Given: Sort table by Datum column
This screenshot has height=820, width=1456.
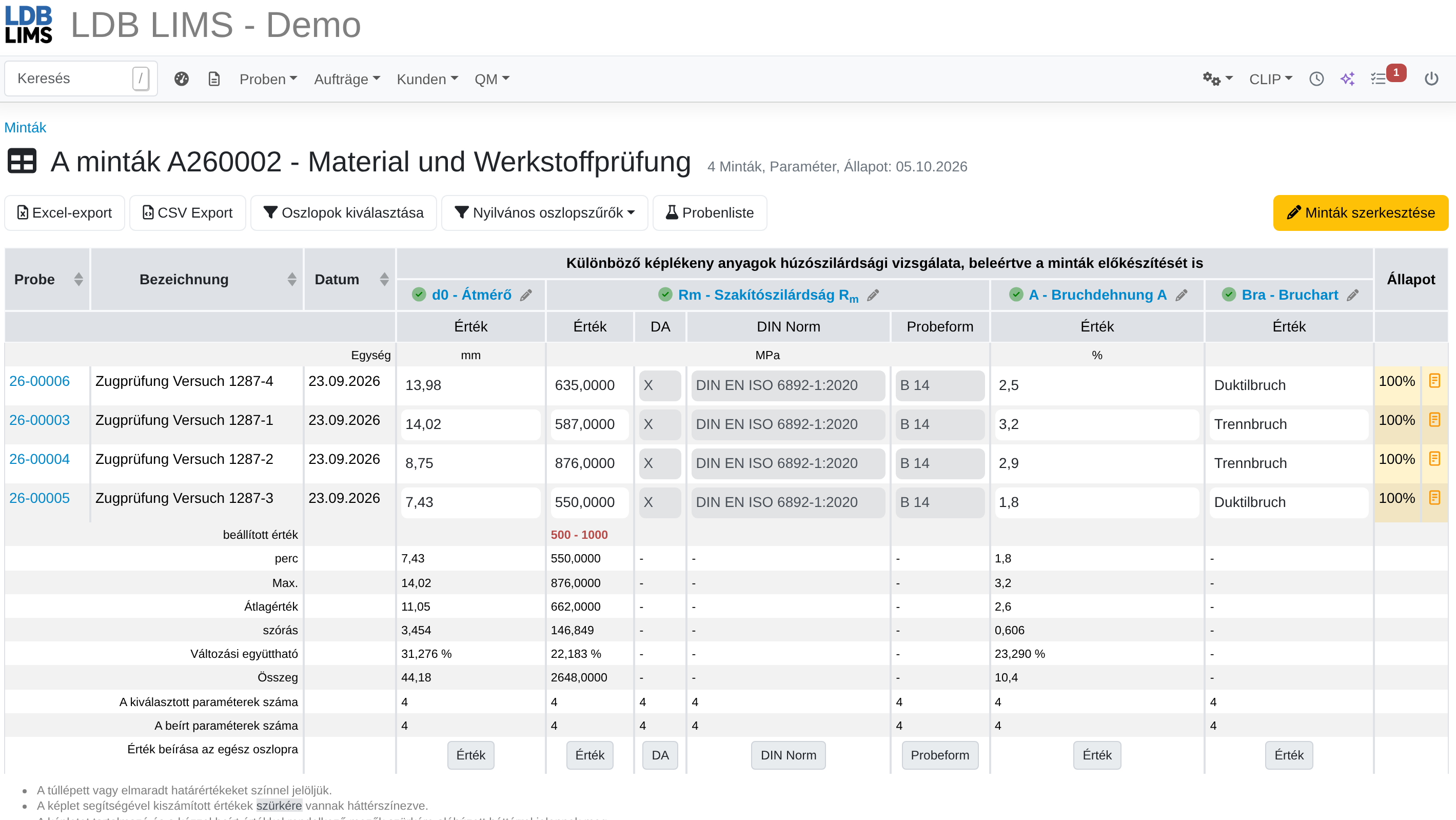Looking at the screenshot, I should pos(384,279).
